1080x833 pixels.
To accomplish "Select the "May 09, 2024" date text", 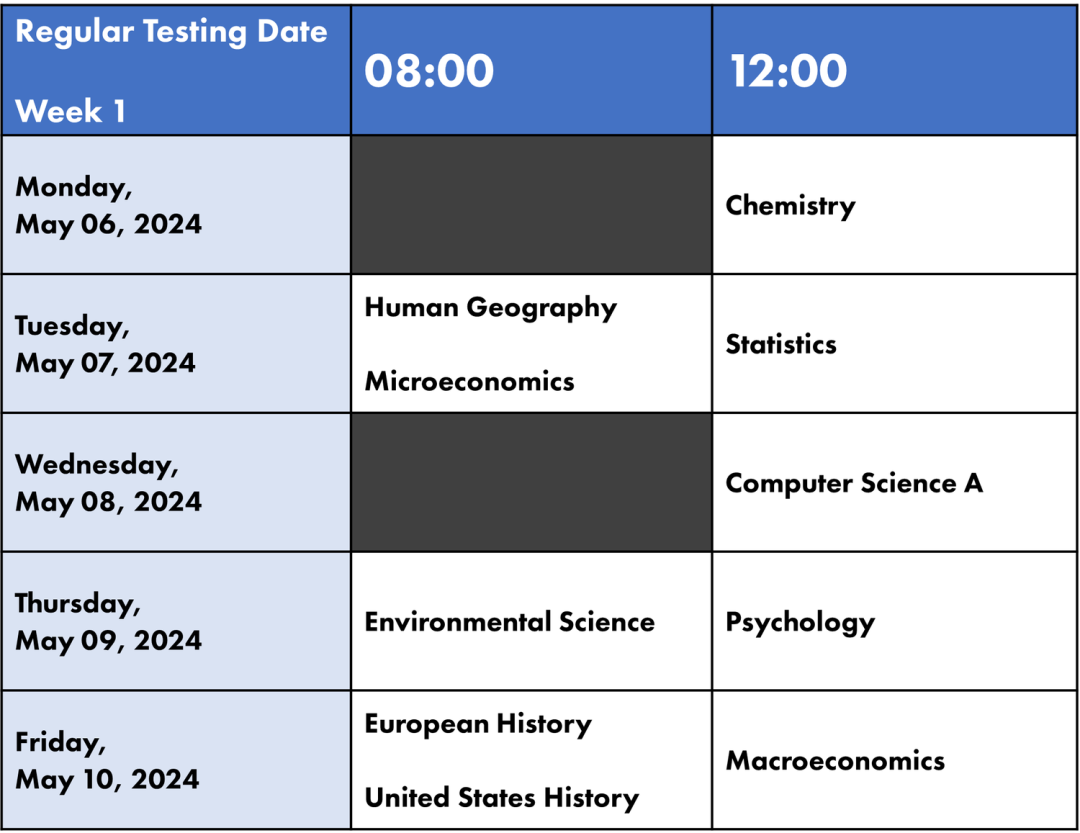I will click(108, 640).
